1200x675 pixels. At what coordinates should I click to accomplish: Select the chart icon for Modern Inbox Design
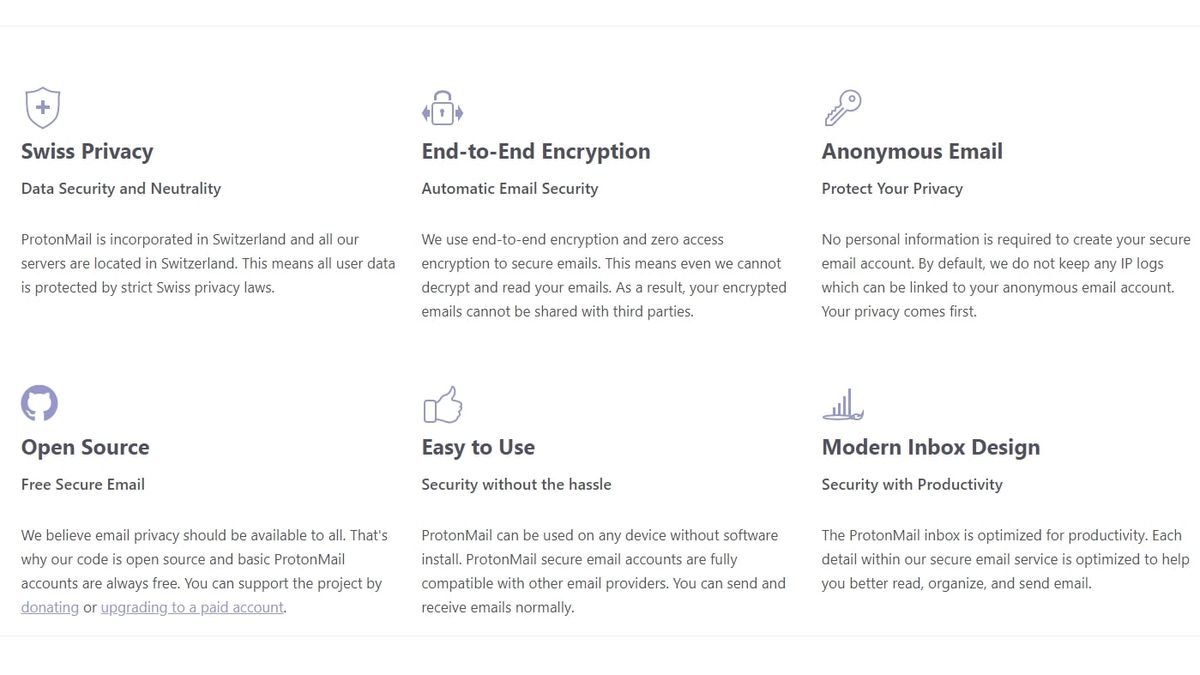click(x=843, y=402)
